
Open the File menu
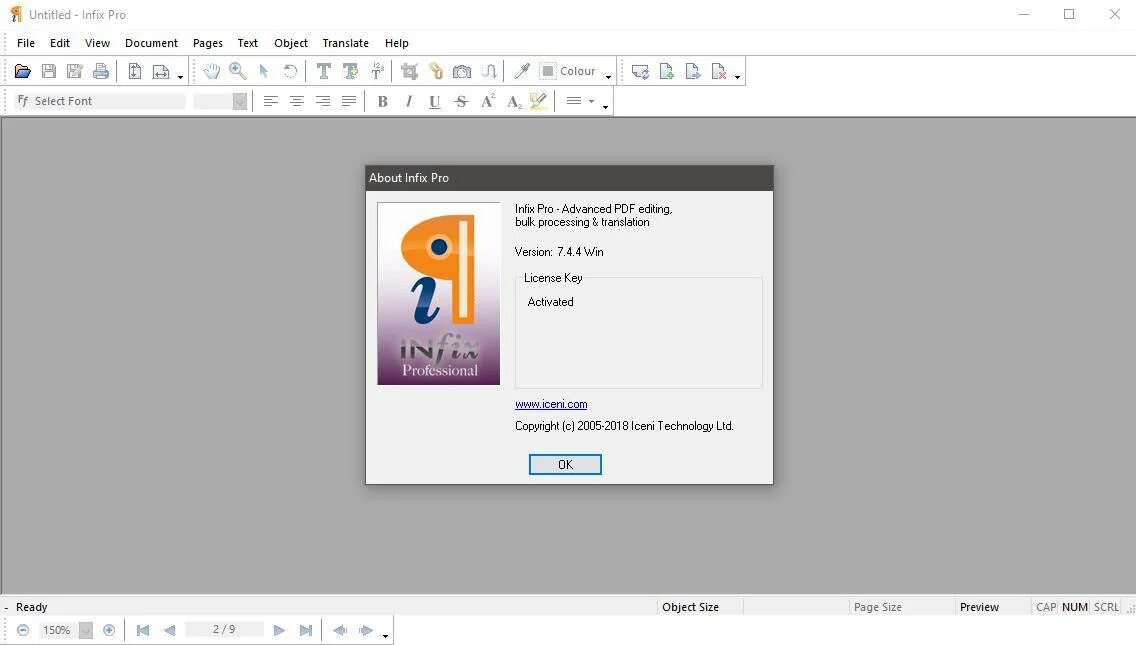click(25, 43)
